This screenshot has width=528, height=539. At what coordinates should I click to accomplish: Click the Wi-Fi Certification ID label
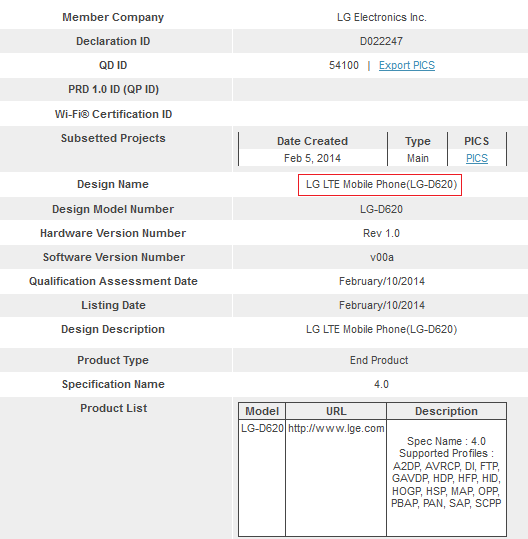(x=113, y=114)
